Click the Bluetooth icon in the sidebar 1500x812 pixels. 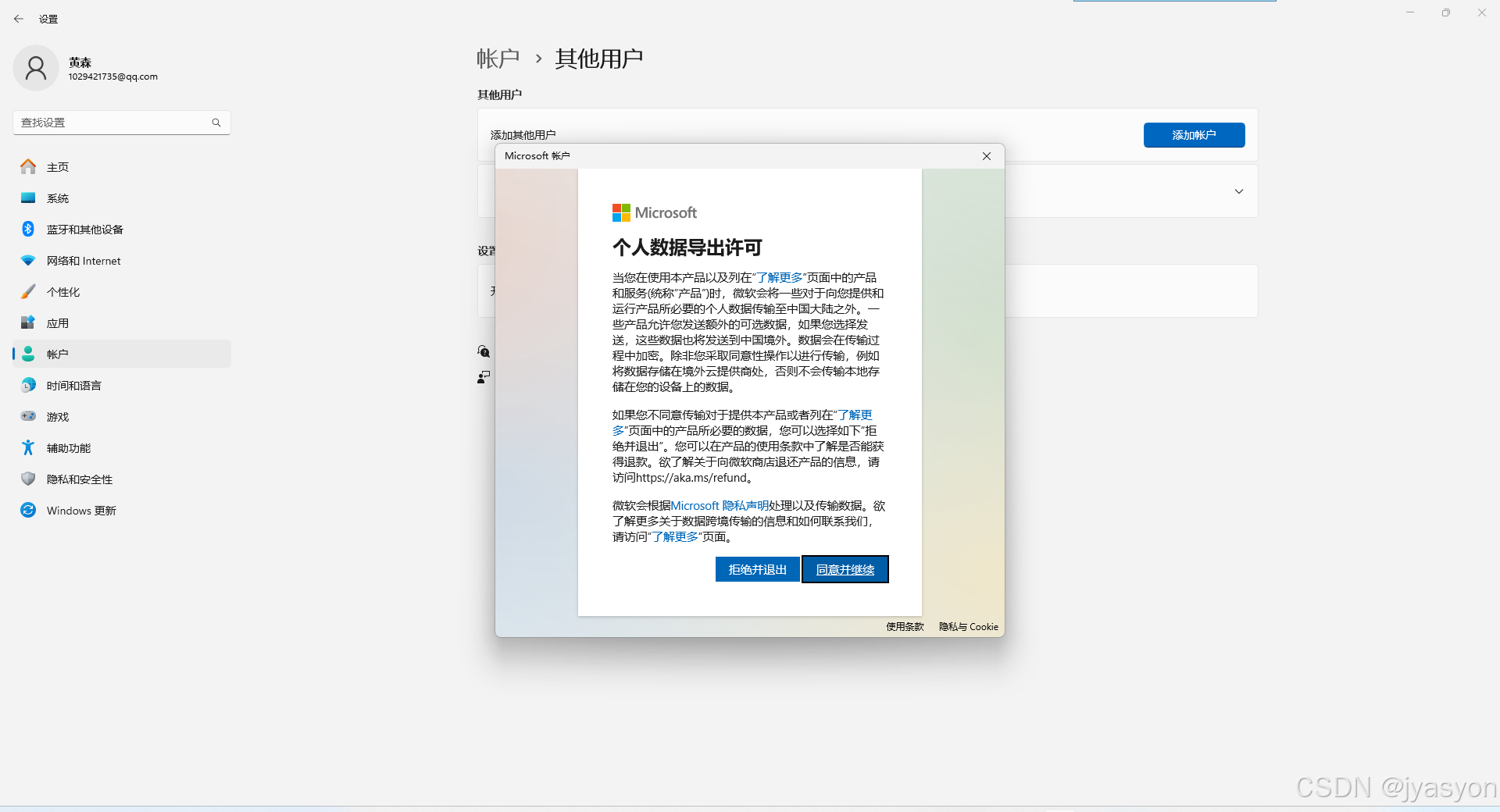28,229
